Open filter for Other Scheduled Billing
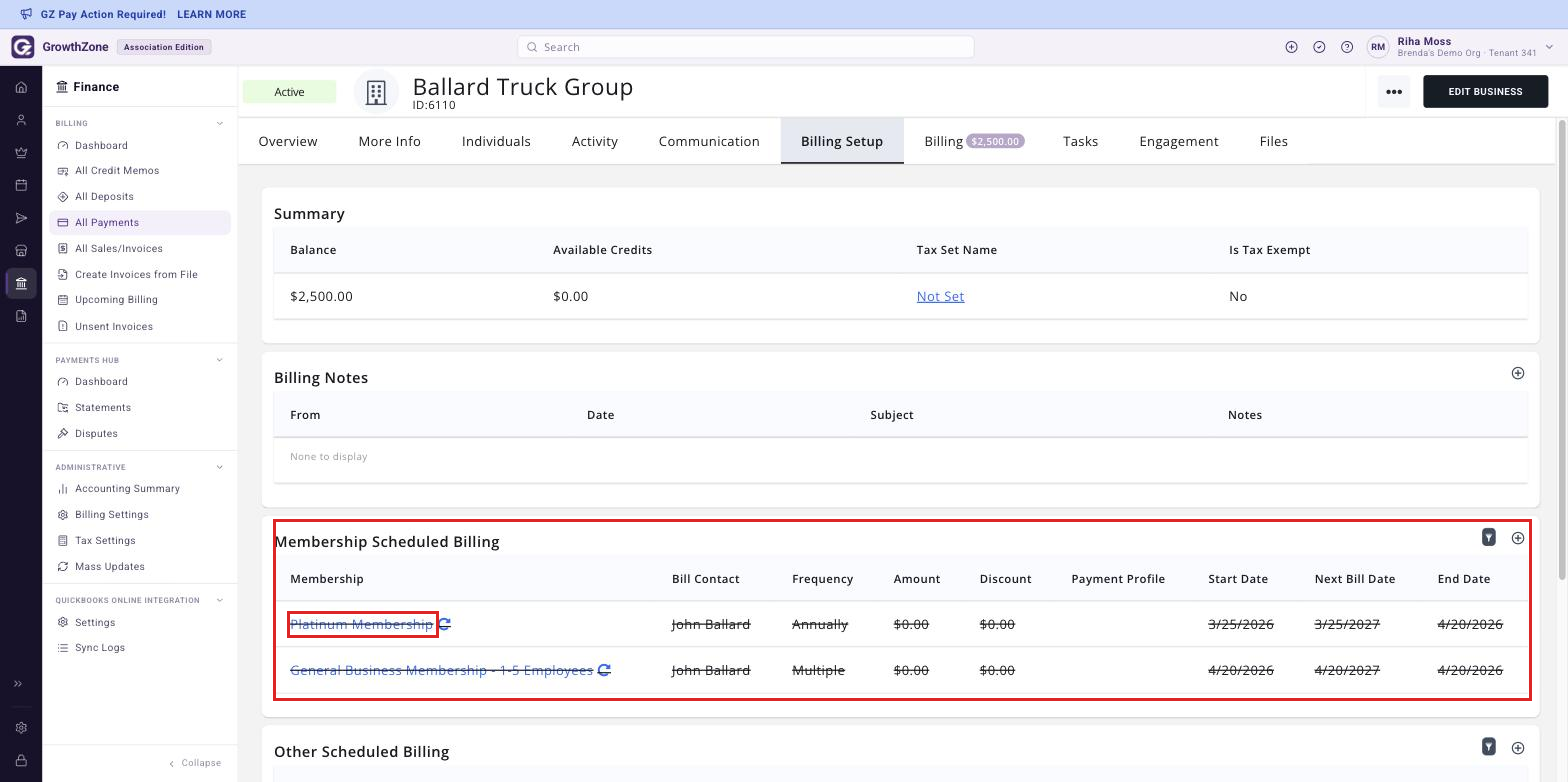 pos(1488,747)
